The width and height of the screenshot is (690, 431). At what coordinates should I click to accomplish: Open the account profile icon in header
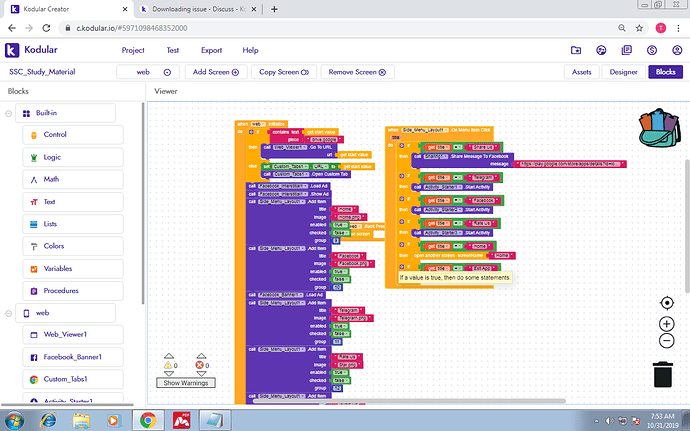click(x=677, y=50)
